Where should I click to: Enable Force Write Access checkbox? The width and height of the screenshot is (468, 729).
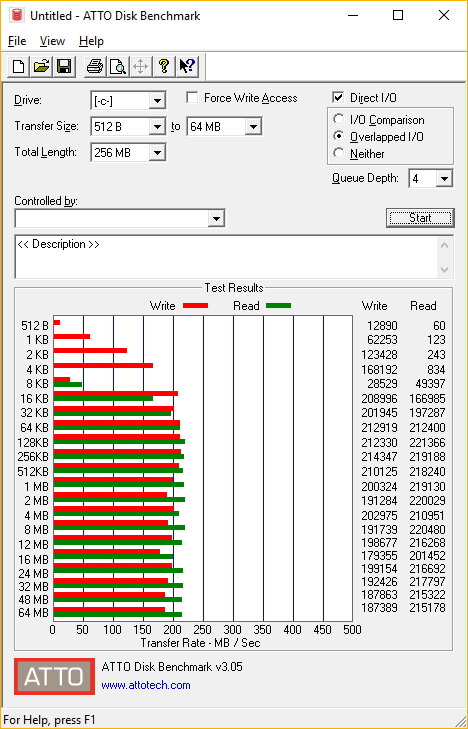click(x=191, y=98)
